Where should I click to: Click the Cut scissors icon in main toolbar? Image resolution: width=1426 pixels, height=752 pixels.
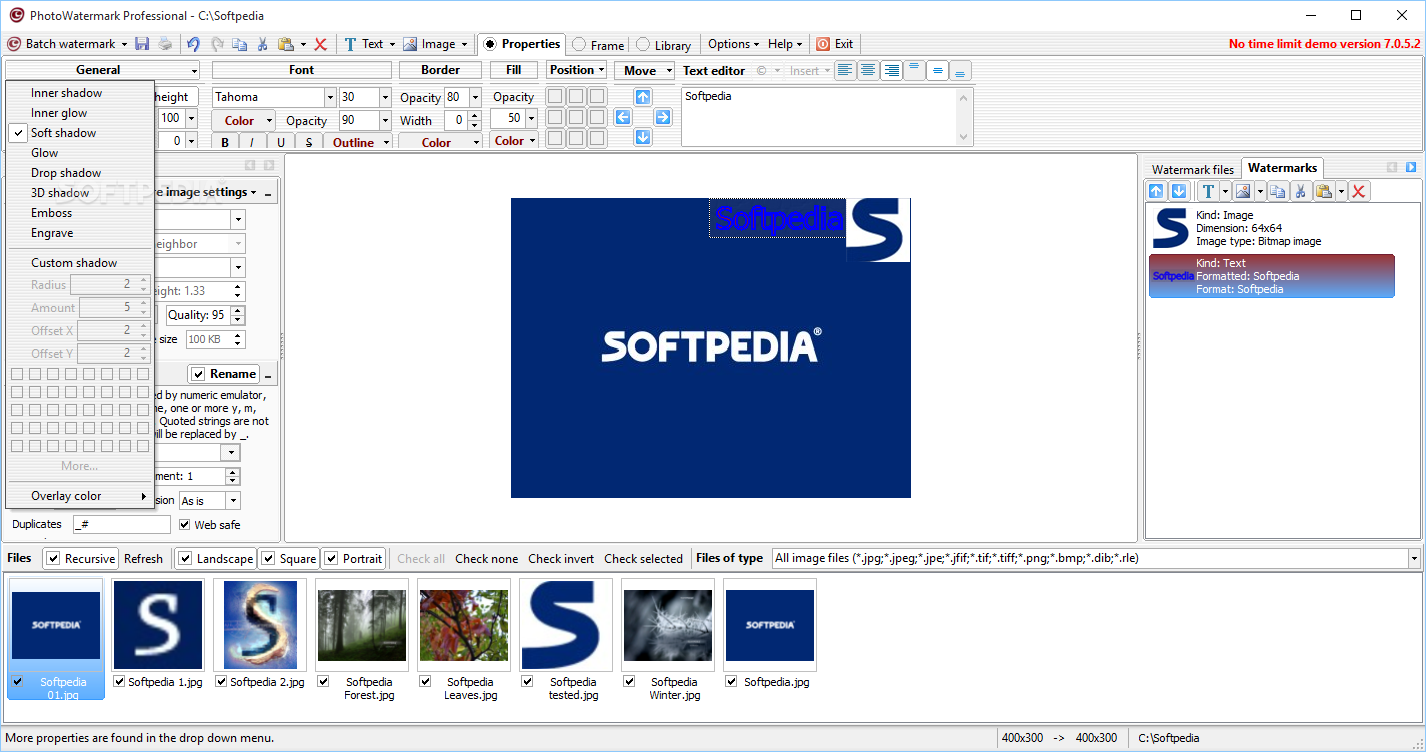262,44
